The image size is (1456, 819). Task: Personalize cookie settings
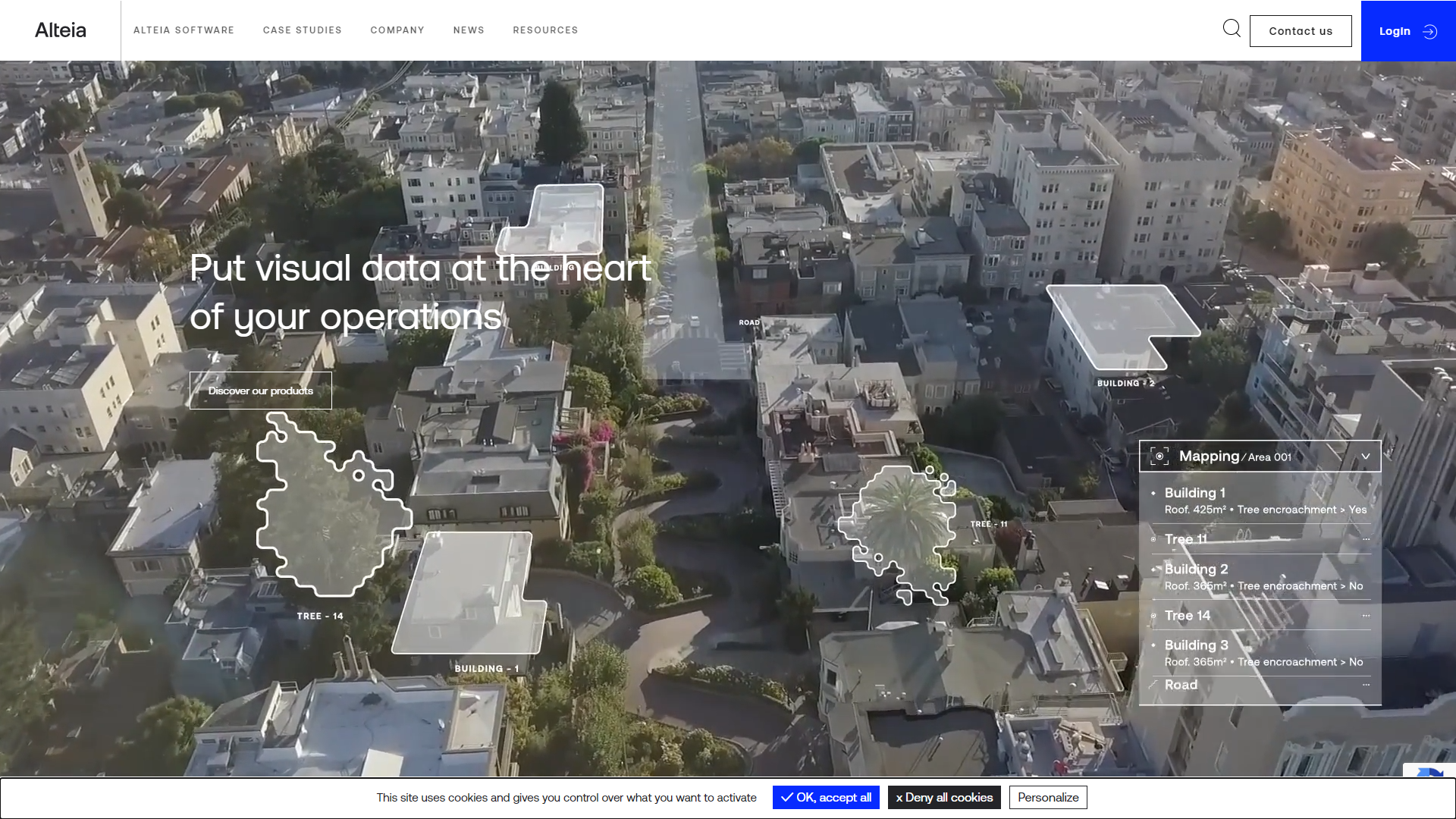(1048, 797)
